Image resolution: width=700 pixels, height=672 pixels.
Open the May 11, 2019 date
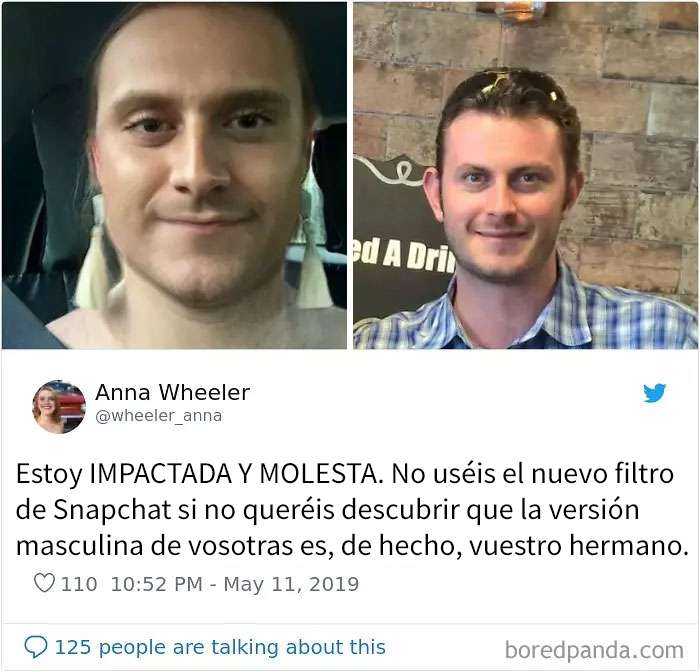click(291, 584)
